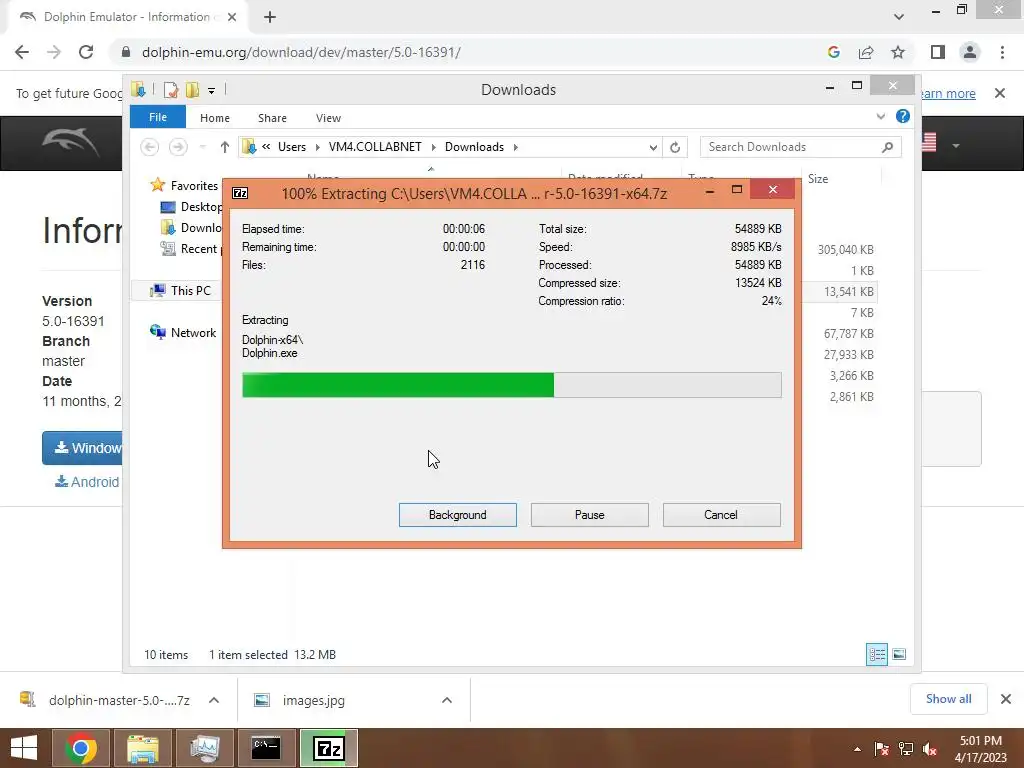
Task: Open the View ribbon tab
Action: point(328,118)
